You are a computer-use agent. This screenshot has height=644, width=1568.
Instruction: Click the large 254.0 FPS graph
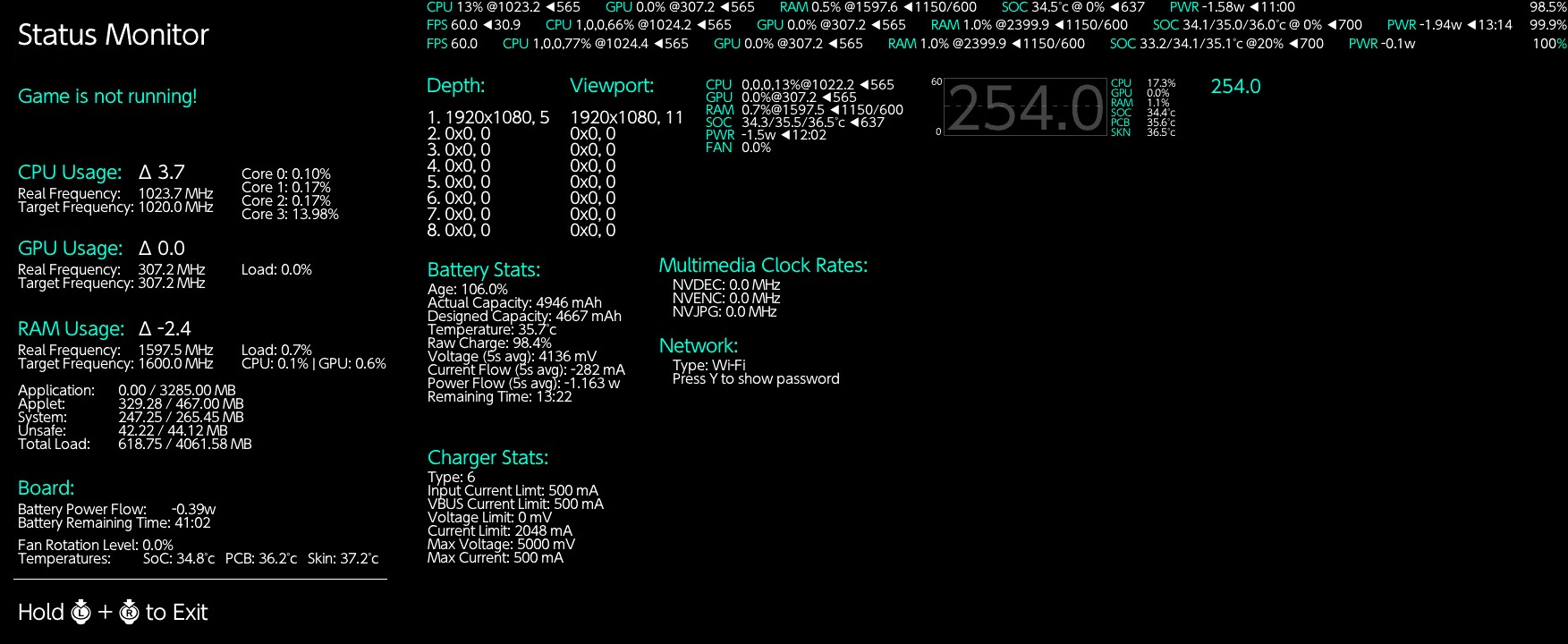[1026, 106]
